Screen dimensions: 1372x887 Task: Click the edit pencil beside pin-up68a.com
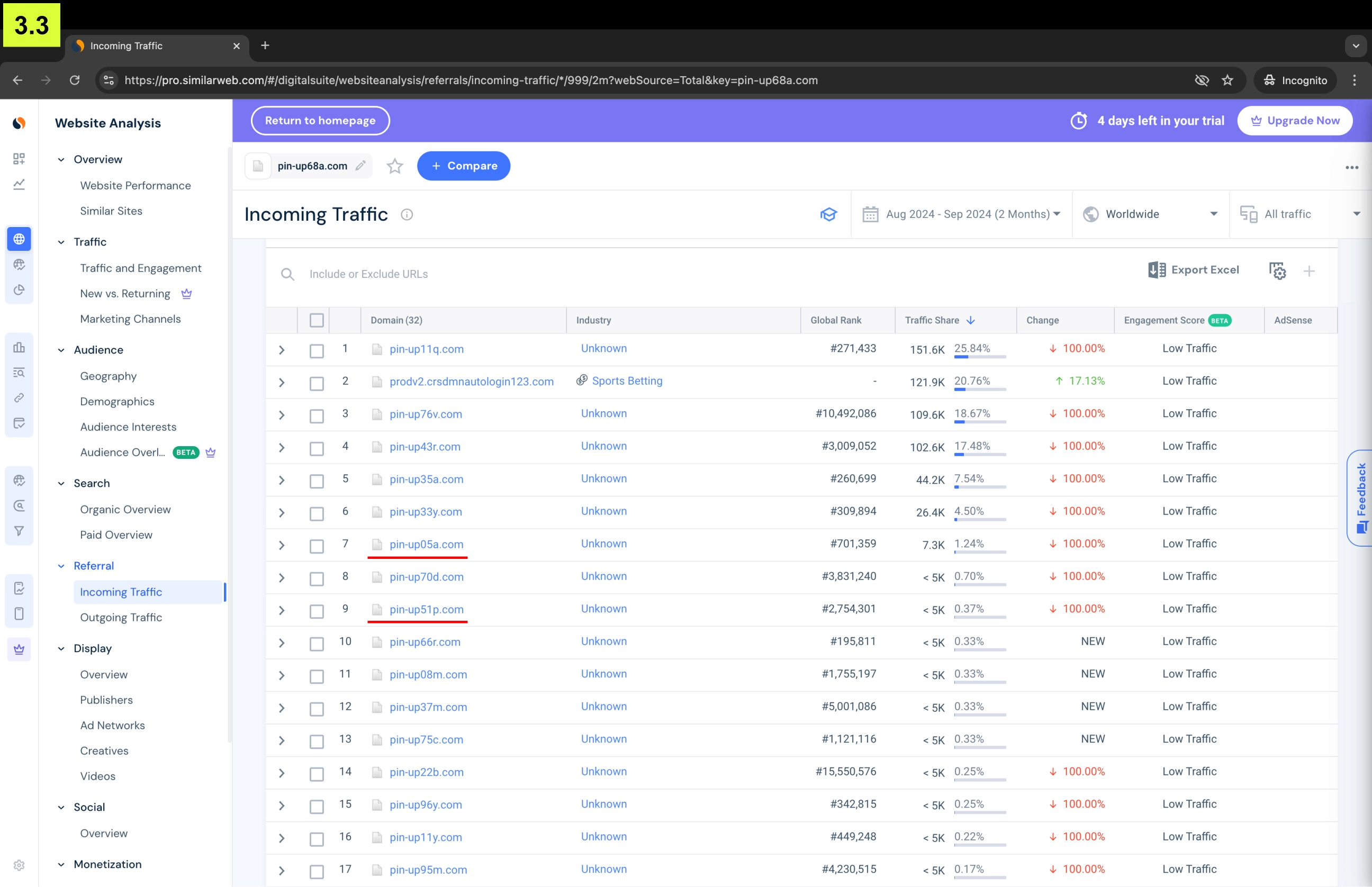pyautogui.click(x=360, y=166)
